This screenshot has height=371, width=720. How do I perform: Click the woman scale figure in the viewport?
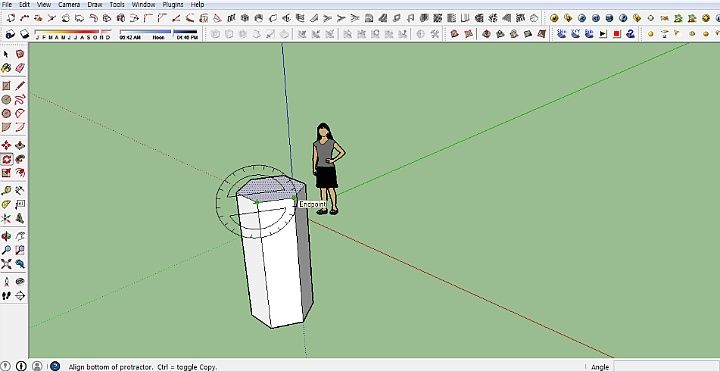point(327,169)
